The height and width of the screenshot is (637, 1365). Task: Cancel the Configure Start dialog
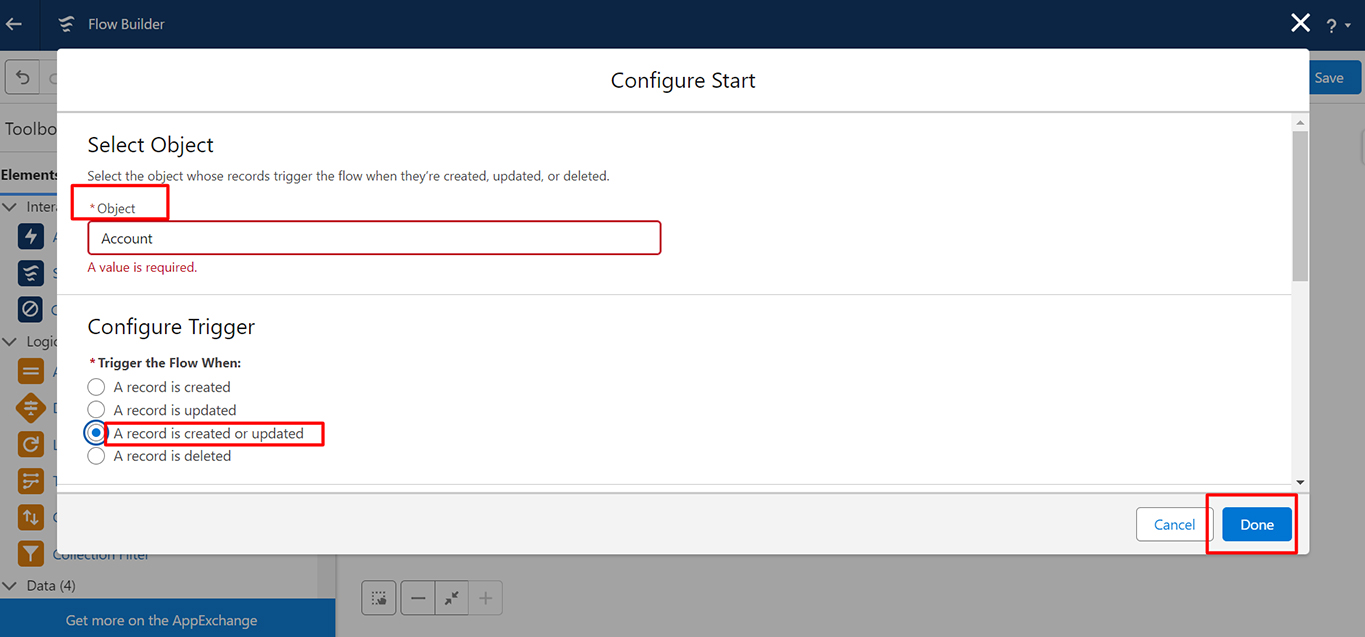(x=1174, y=525)
